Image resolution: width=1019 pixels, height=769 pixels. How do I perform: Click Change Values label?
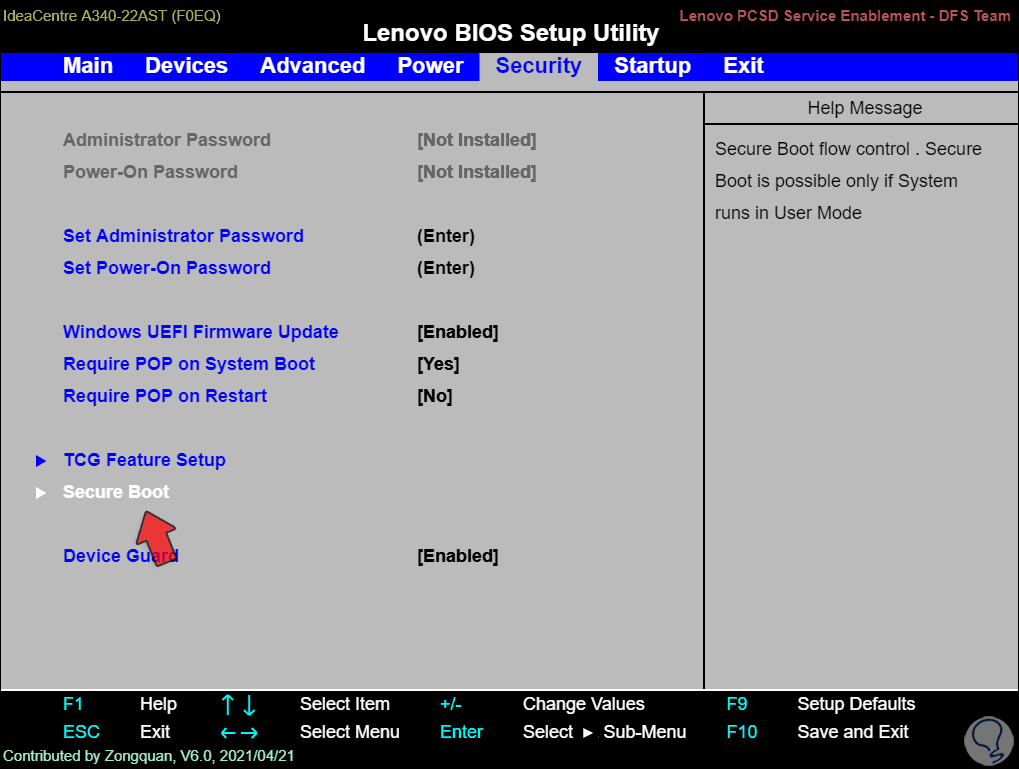point(584,704)
